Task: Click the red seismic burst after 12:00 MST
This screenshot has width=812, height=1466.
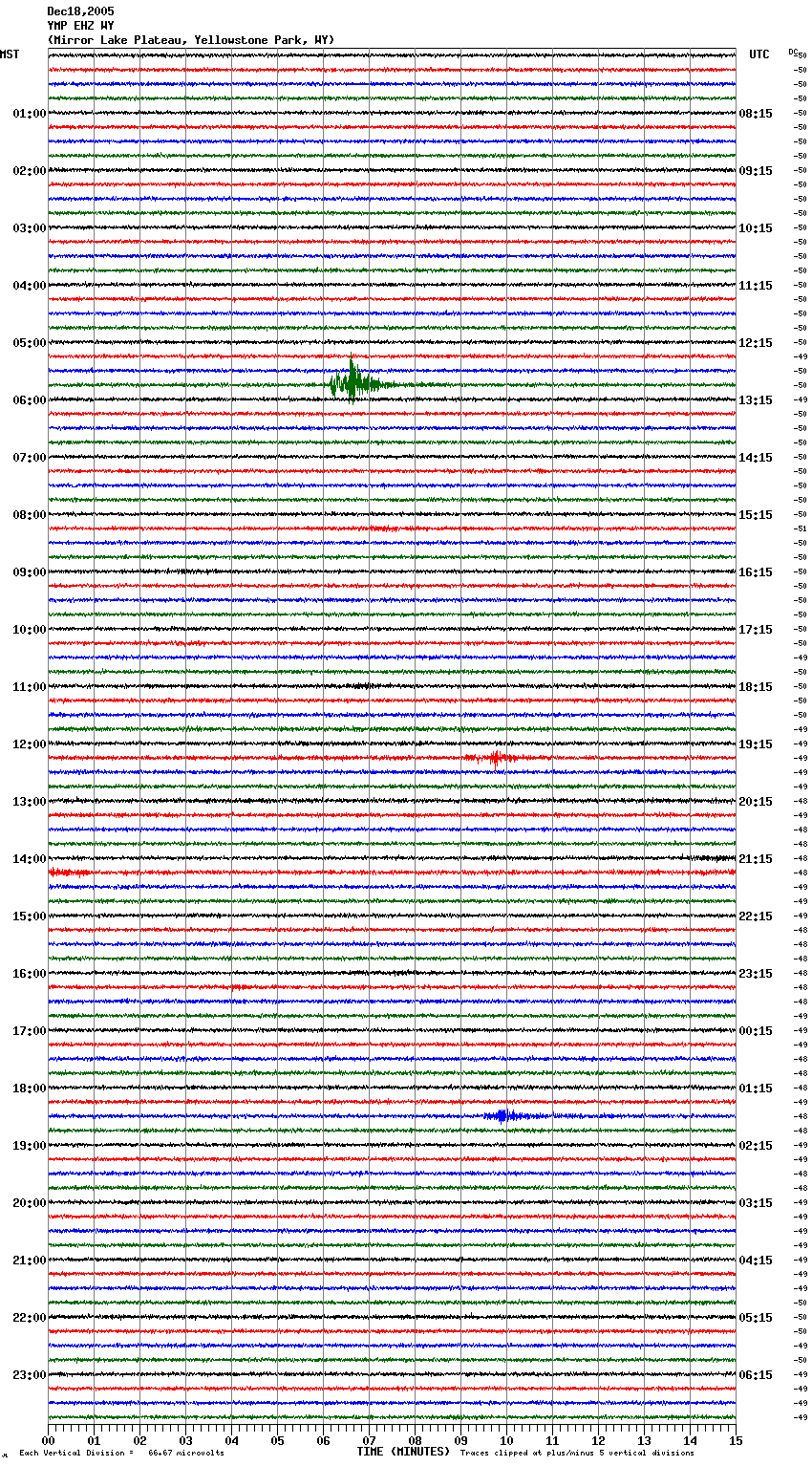Action: pyautogui.click(x=495, y=759)
